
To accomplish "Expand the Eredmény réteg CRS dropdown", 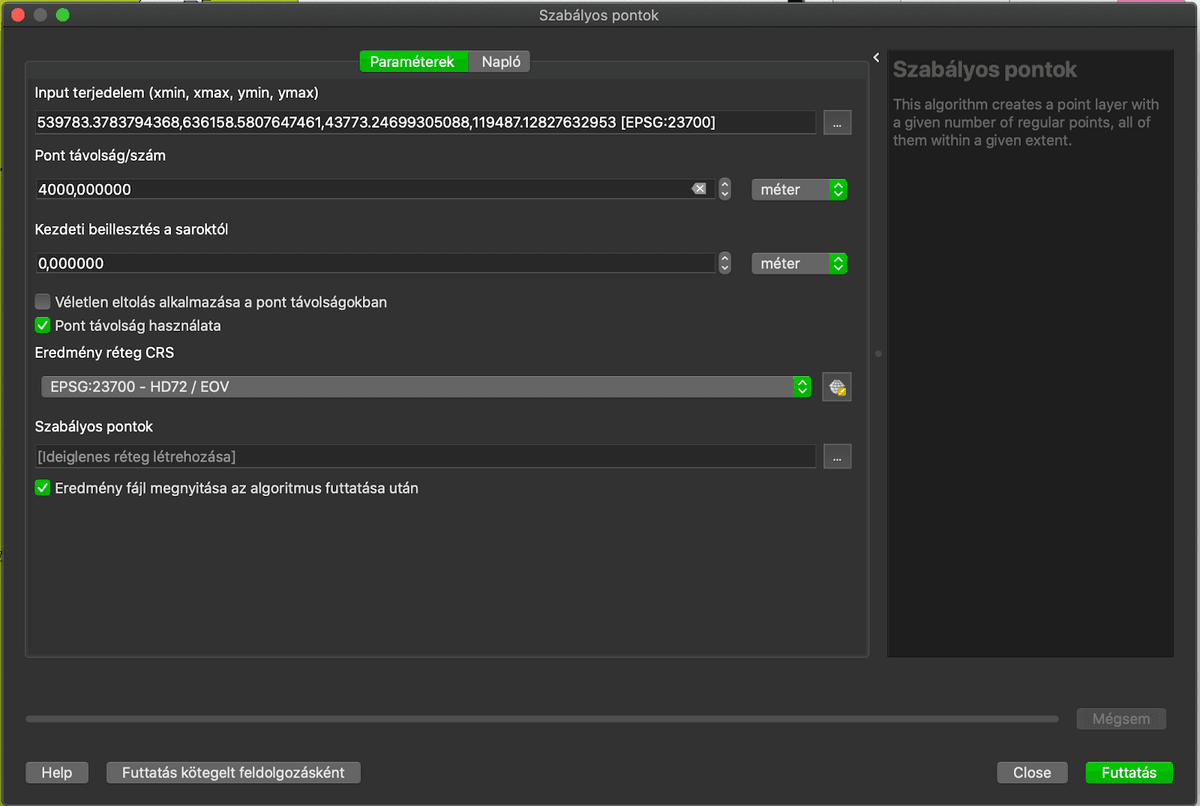I will pyautogui.click(x=425, y=387).
